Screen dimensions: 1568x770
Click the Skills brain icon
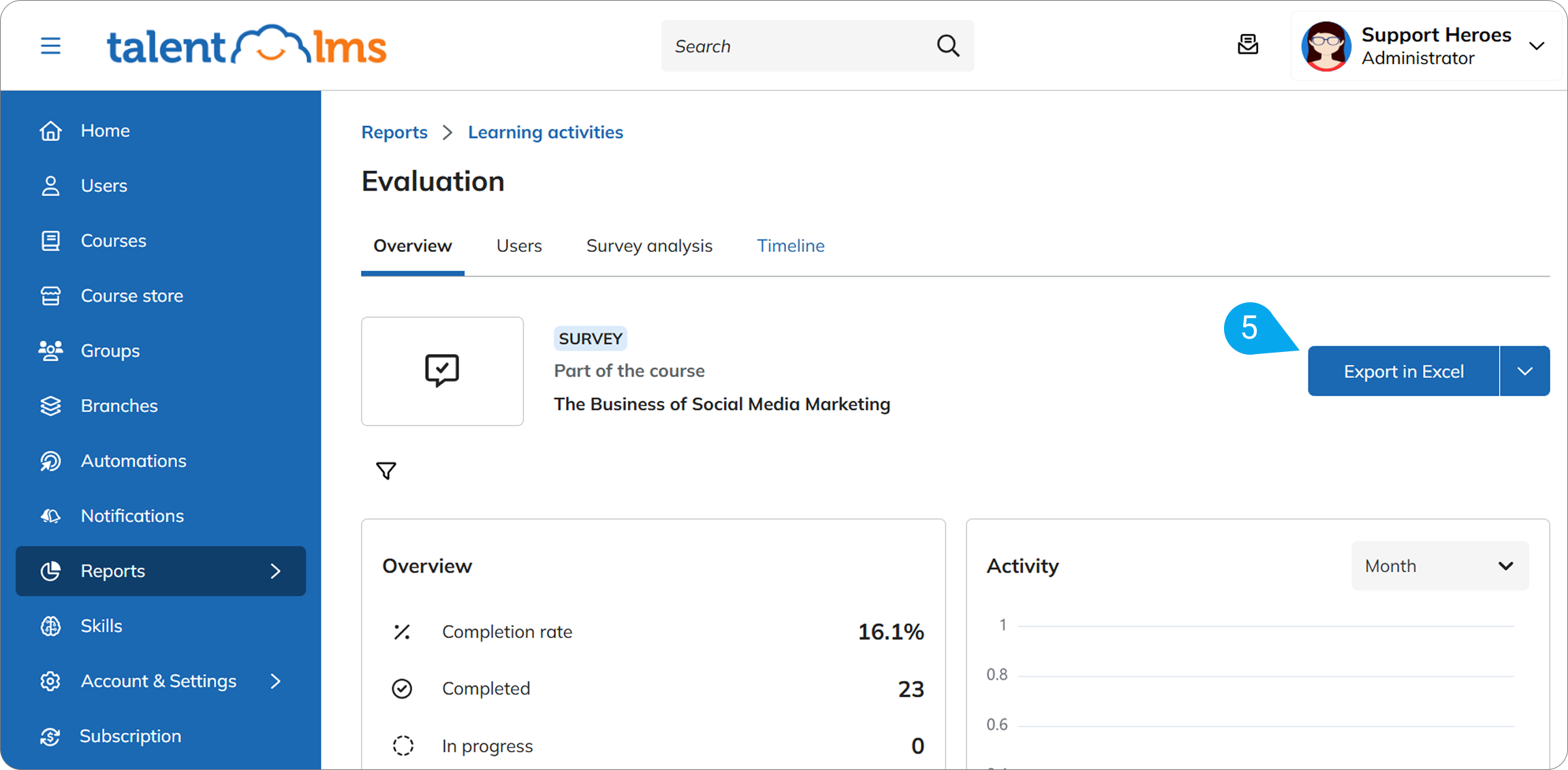click(x=50, y=626)
